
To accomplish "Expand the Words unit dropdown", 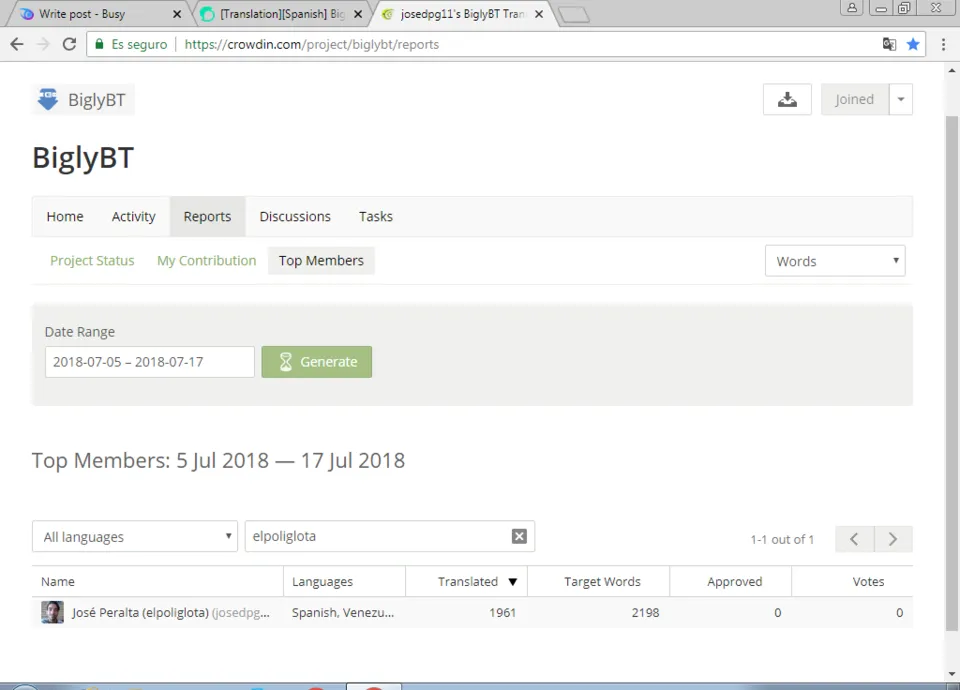I will click(x=835, y=261).
